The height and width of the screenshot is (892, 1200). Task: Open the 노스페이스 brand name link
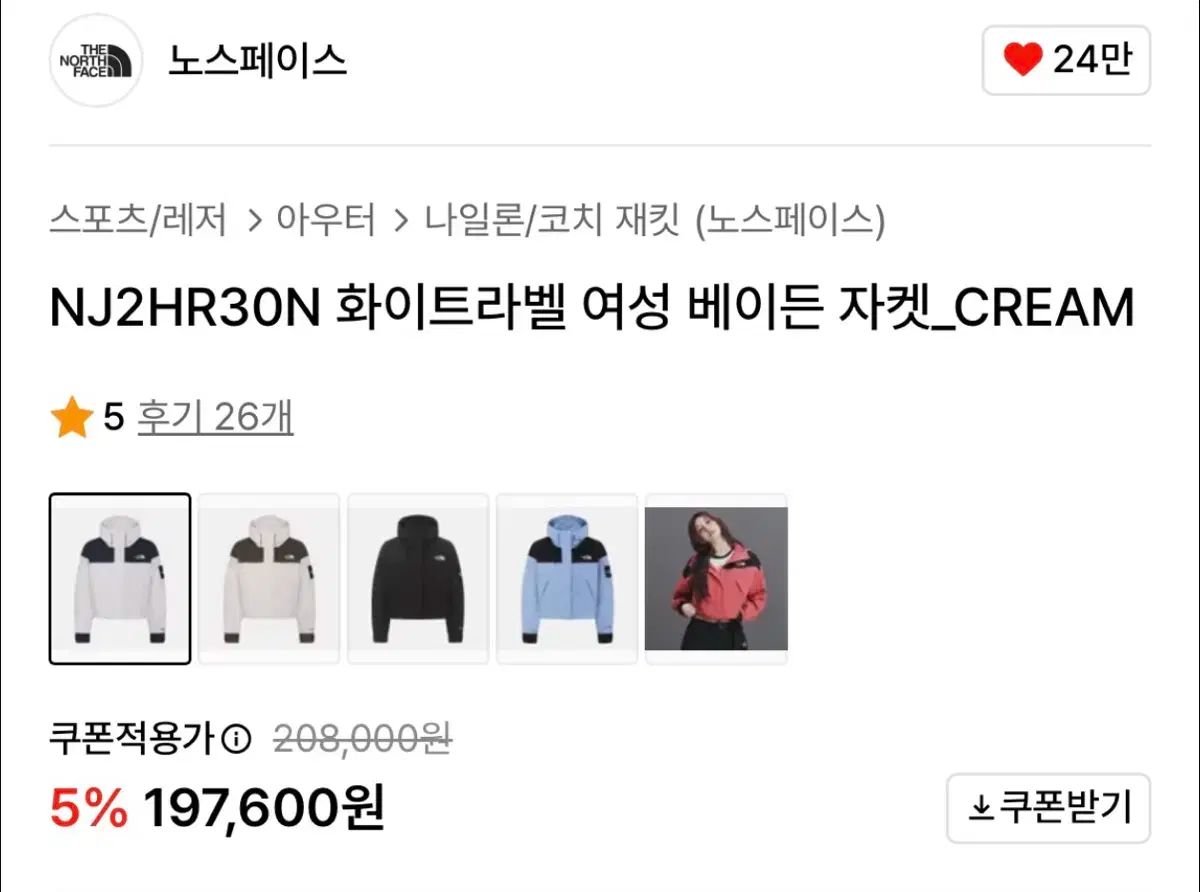[x=257, y=60]
